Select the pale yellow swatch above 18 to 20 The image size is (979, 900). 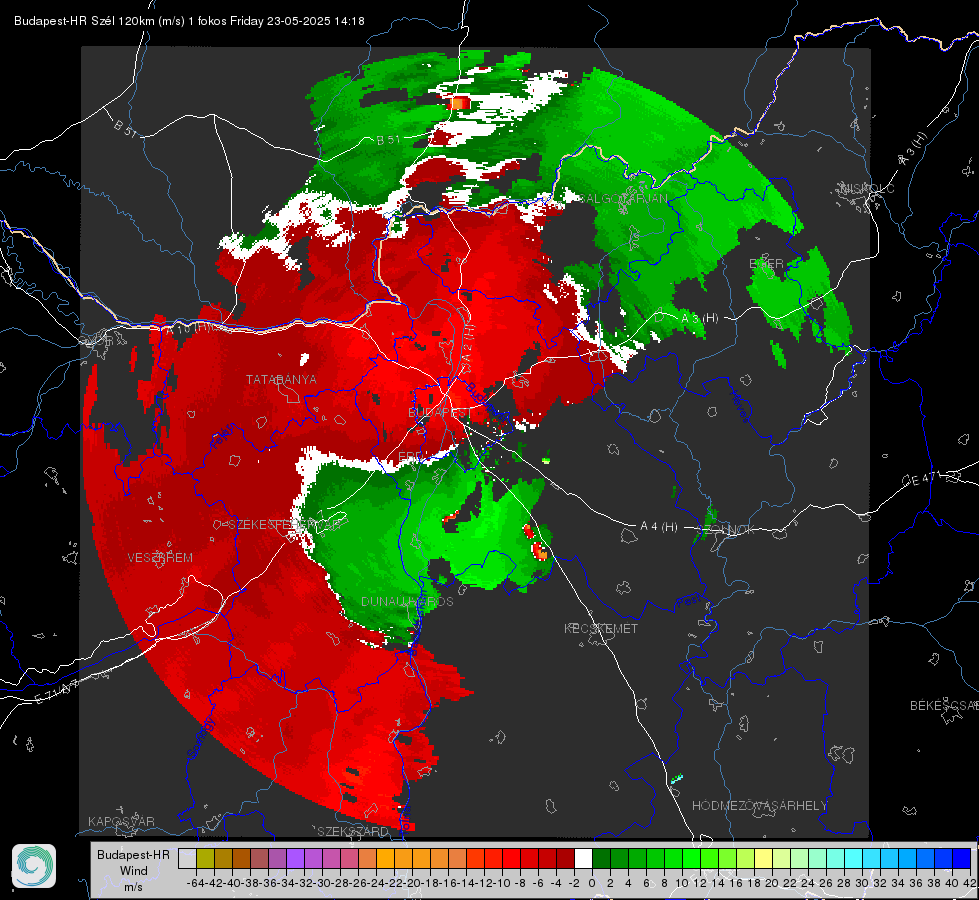764,858
